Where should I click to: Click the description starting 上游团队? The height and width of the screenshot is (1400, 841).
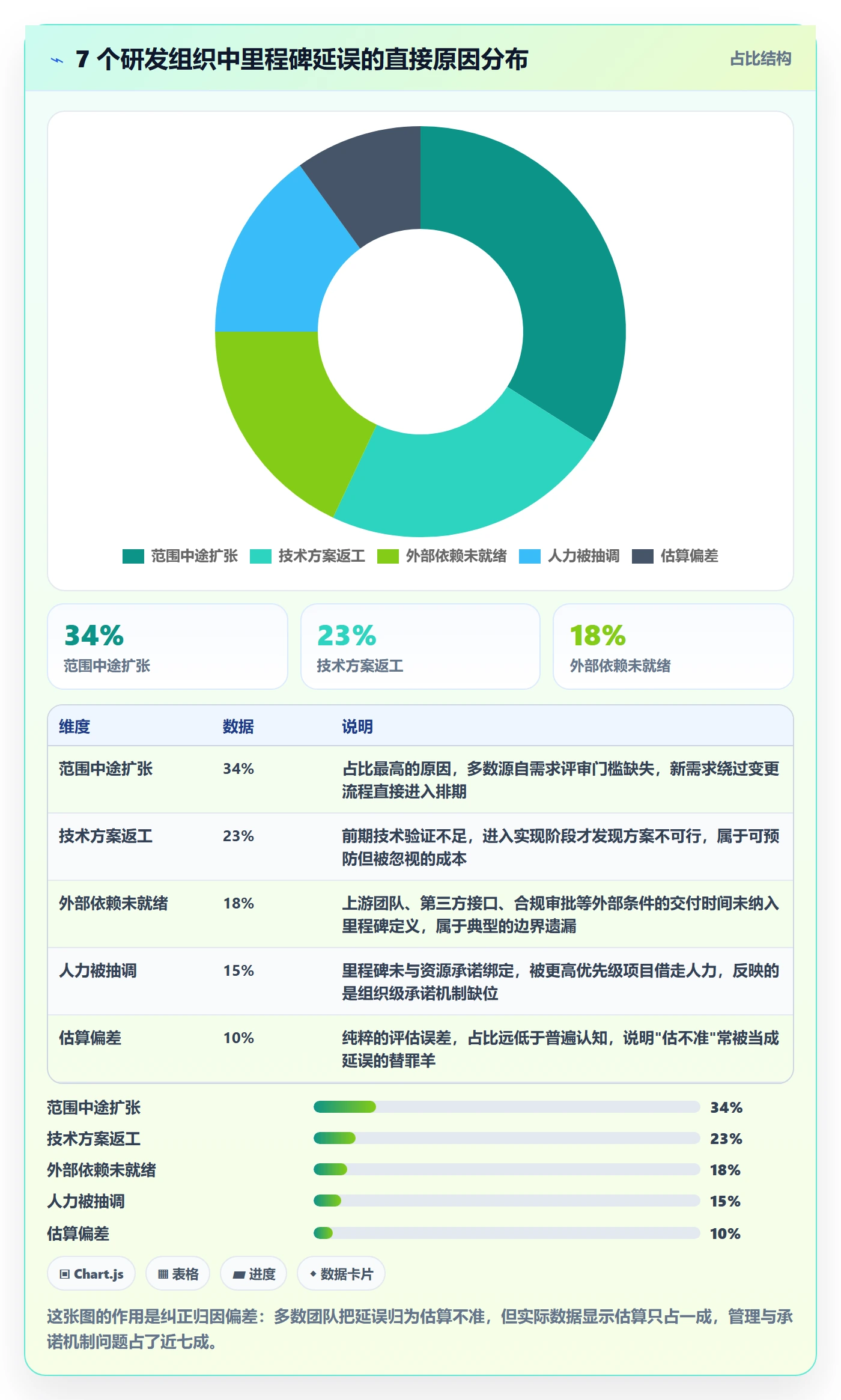[560, 915]
